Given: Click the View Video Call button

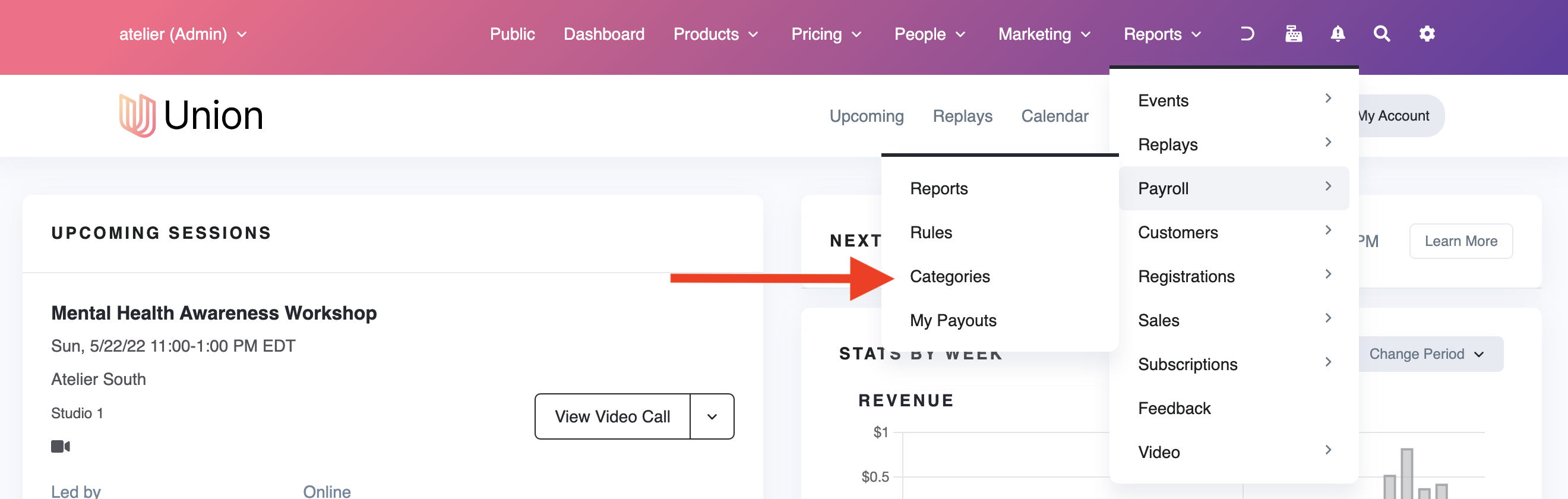Looking at the screenshot, I should click(x=612, y=417).
